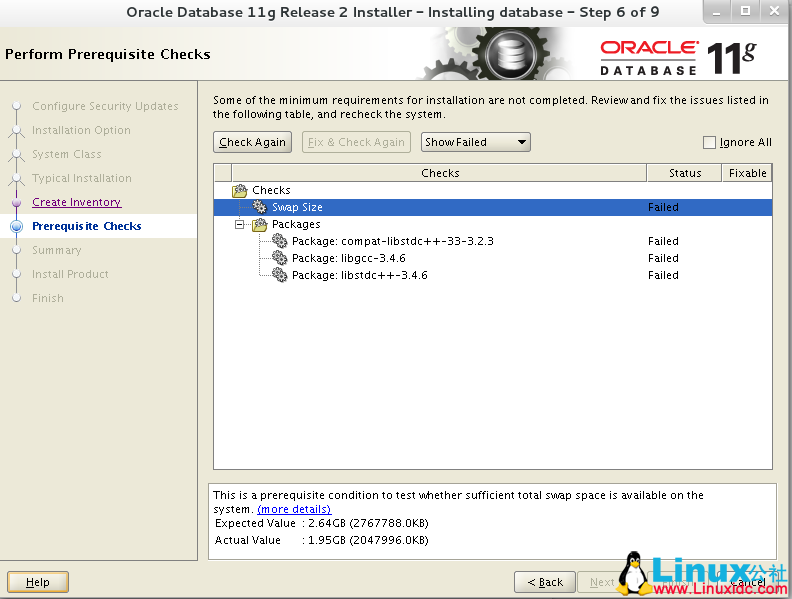Image resolution: width=792 pixels, height=599 pixels.
Task: Minimize the installer window
Action: pos(717,11)
